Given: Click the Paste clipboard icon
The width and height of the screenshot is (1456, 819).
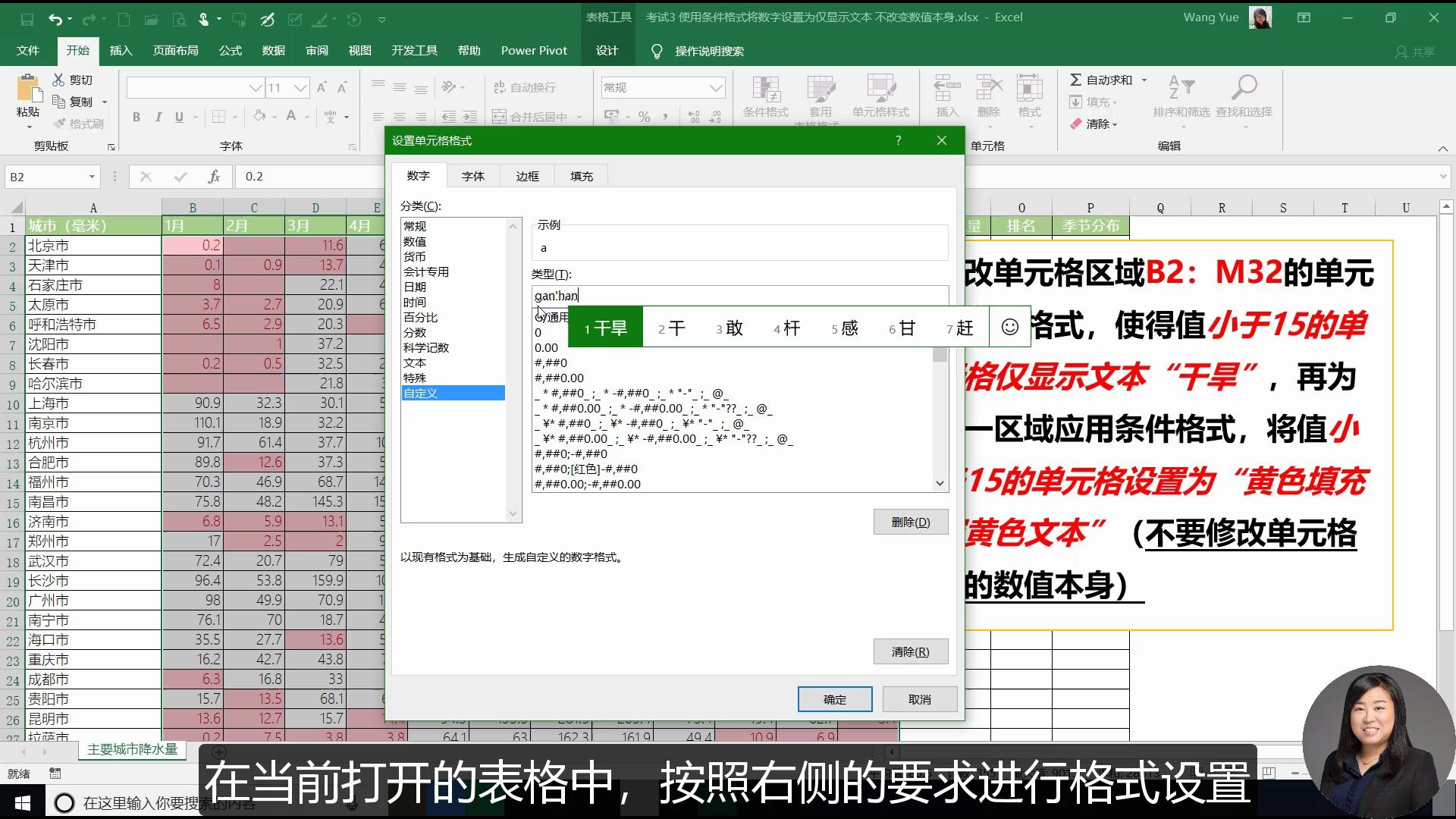Looking at the screenshot, I should click(28, 89).
